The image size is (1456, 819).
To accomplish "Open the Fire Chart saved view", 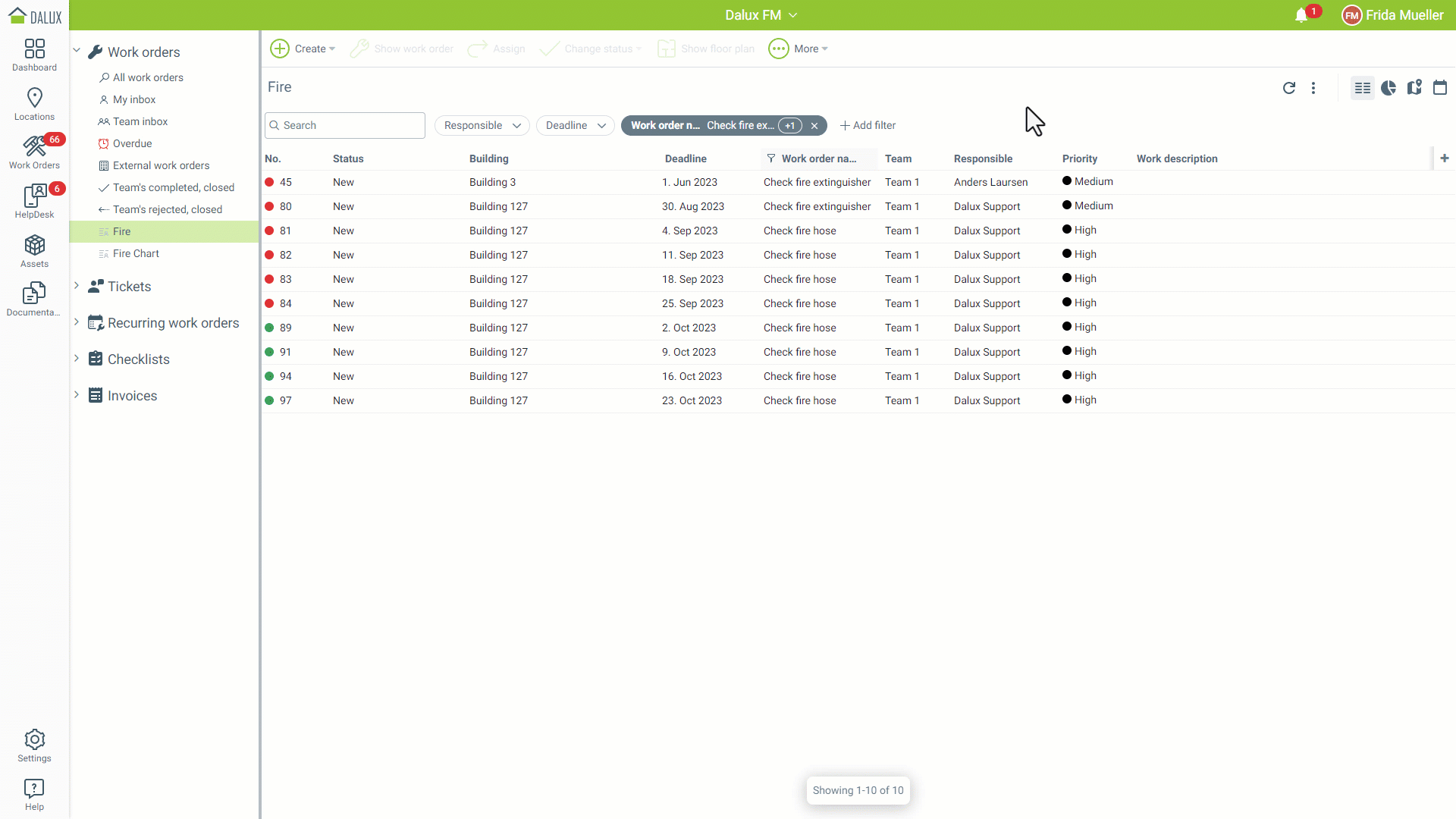I will [136, 253].
